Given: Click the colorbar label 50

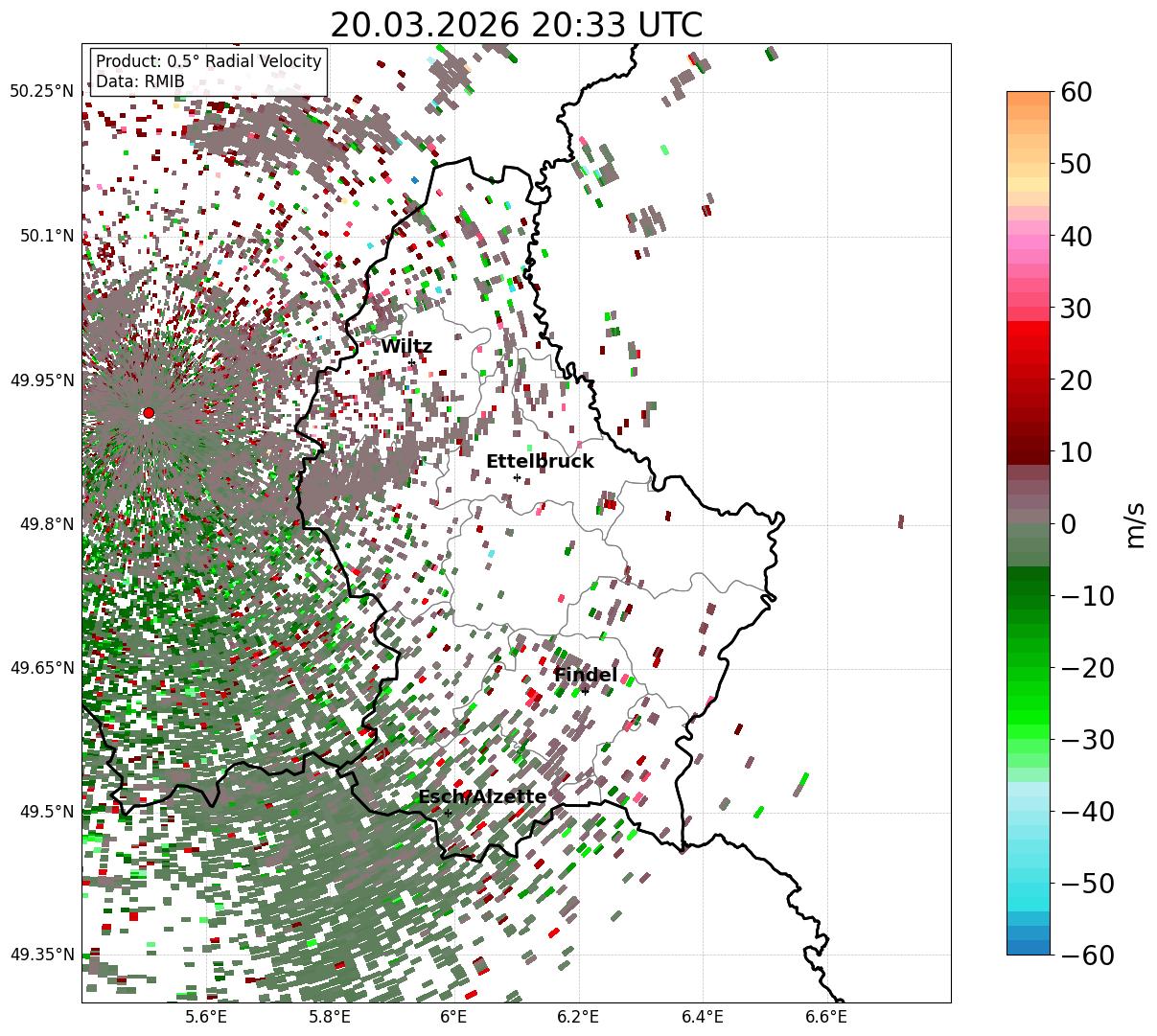Looking at the screenshot, I should (1077, 164).
